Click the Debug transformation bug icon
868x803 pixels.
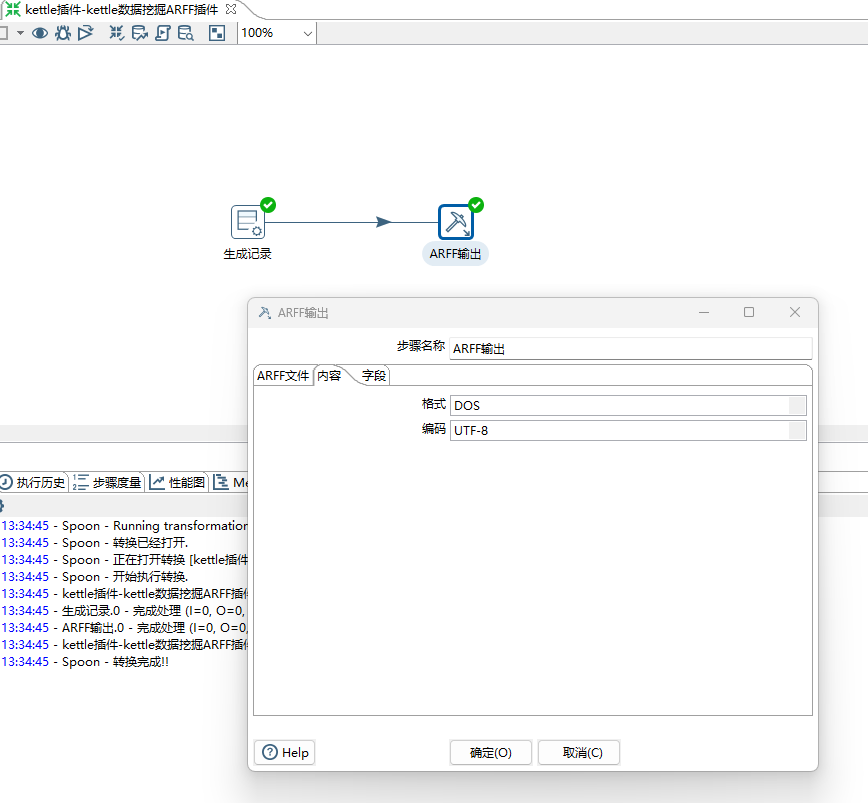63,33
